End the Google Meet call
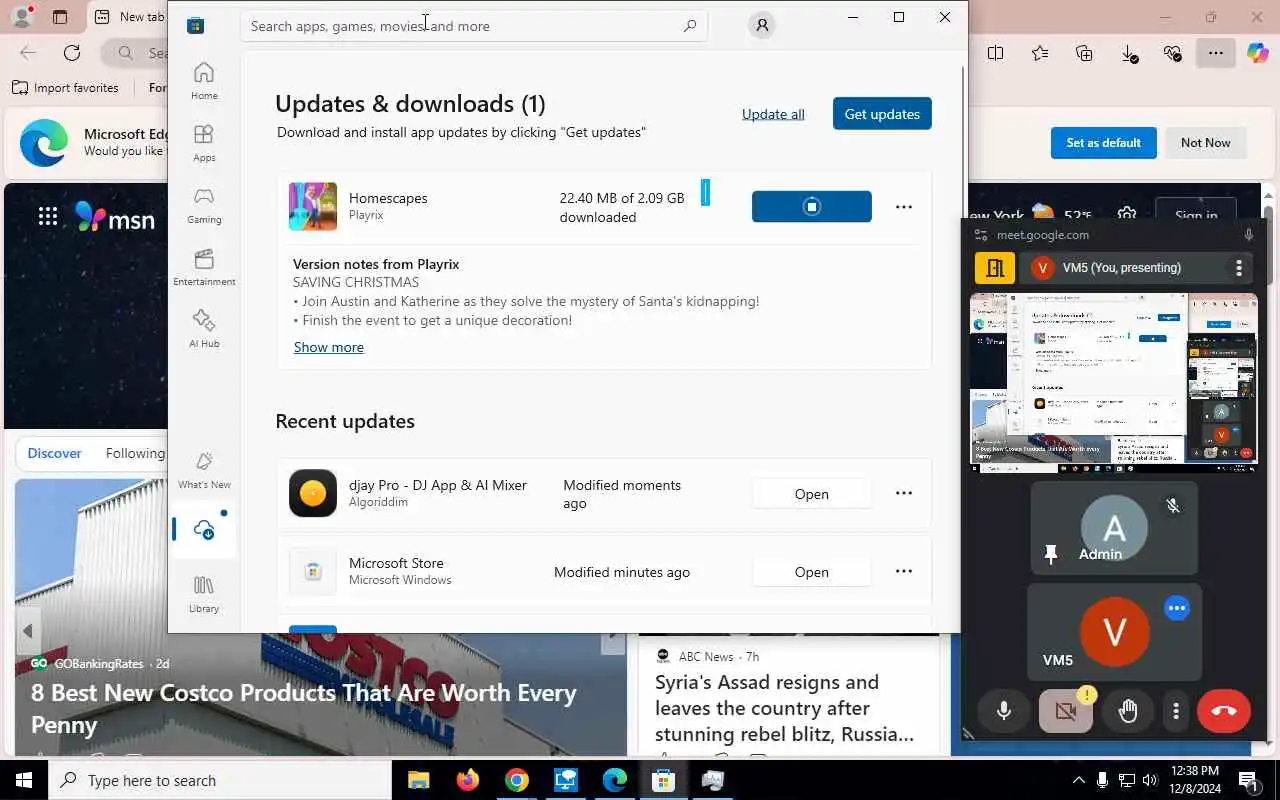Screen dimensions: 1280x800 [1224, 711]
